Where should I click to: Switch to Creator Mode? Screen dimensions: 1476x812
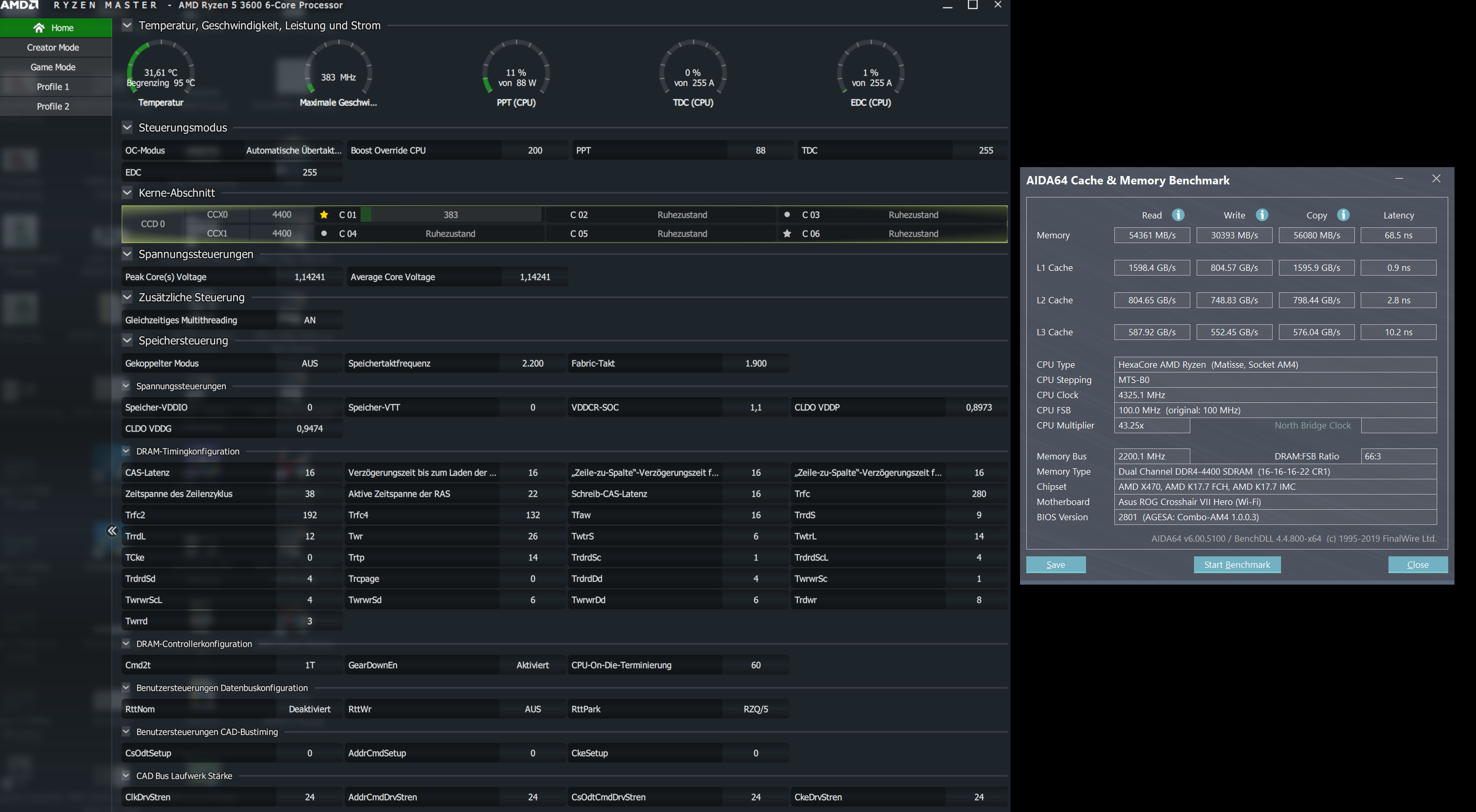coord(53,48)
